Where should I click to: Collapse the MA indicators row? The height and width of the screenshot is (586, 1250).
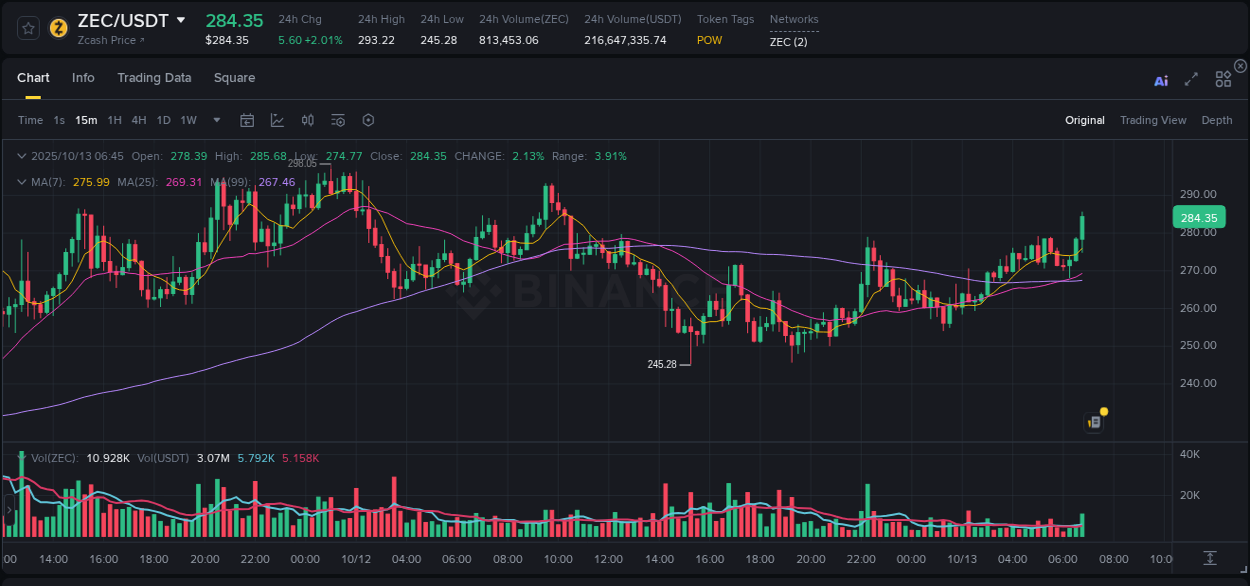pyautogui.click(x=22, y=182)
